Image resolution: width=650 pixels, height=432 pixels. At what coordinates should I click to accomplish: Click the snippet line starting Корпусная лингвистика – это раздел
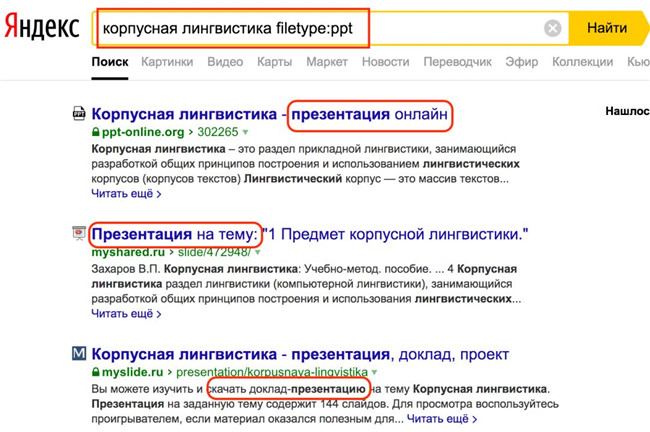point(304,148)
